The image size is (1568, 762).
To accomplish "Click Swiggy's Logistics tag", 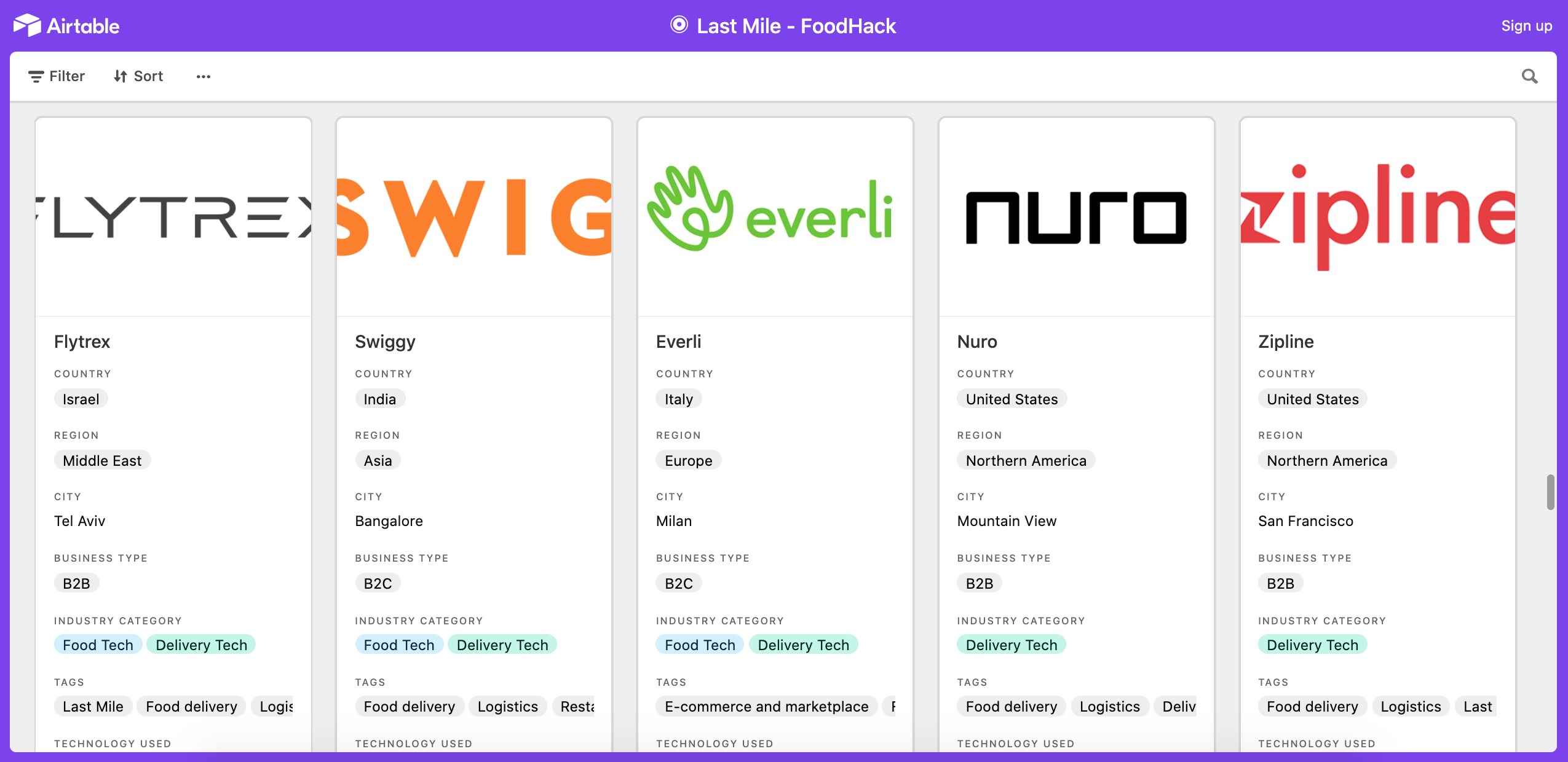I will pos(507,706).
